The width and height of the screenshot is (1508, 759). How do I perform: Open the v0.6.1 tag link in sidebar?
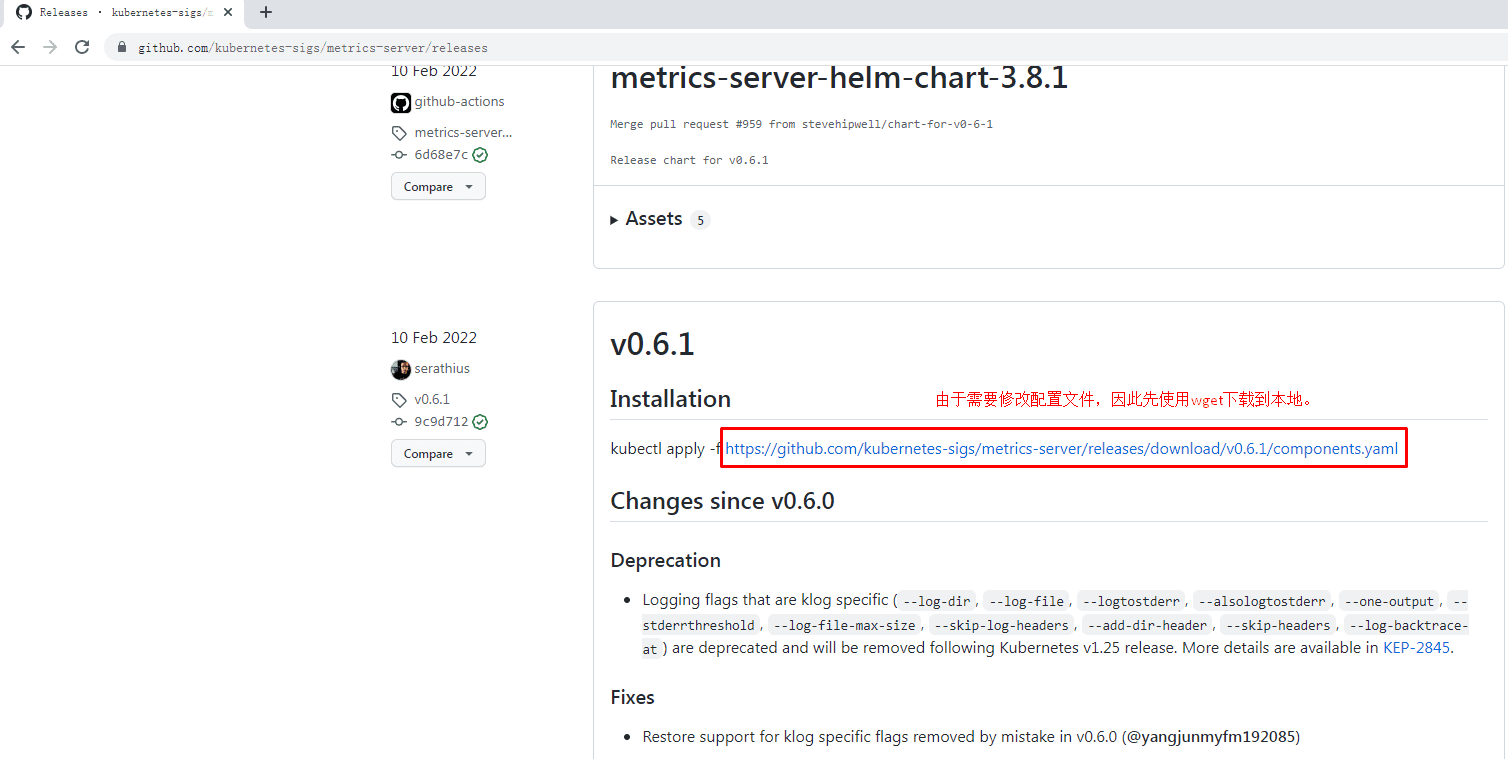[432, 399]
